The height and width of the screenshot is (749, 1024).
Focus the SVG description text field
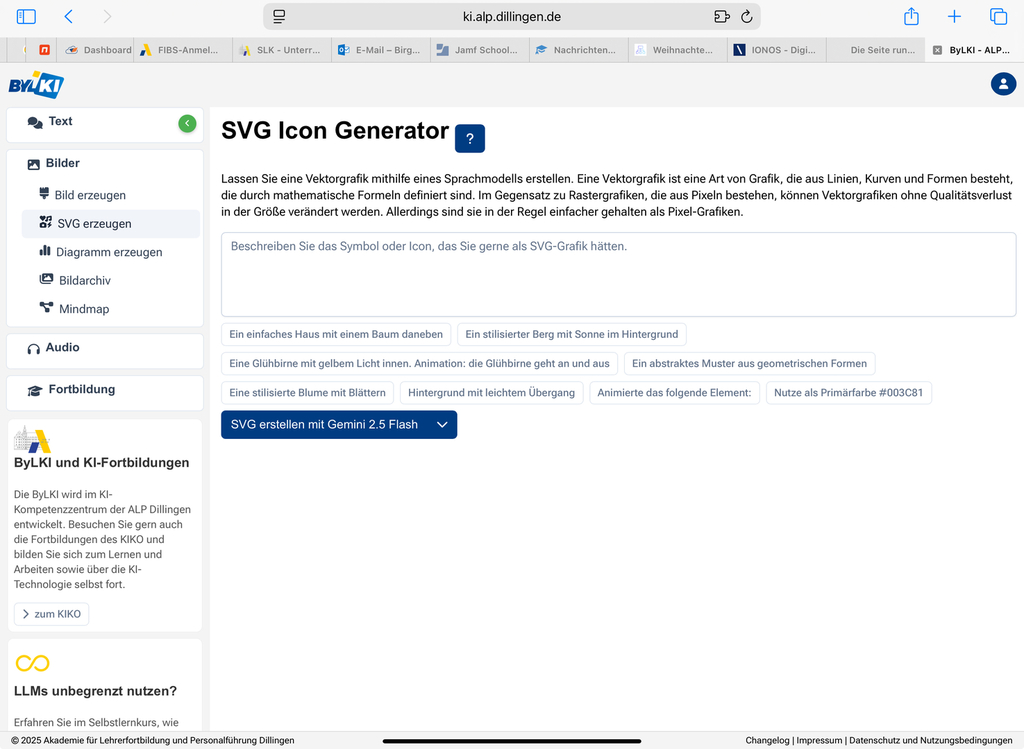618,274
